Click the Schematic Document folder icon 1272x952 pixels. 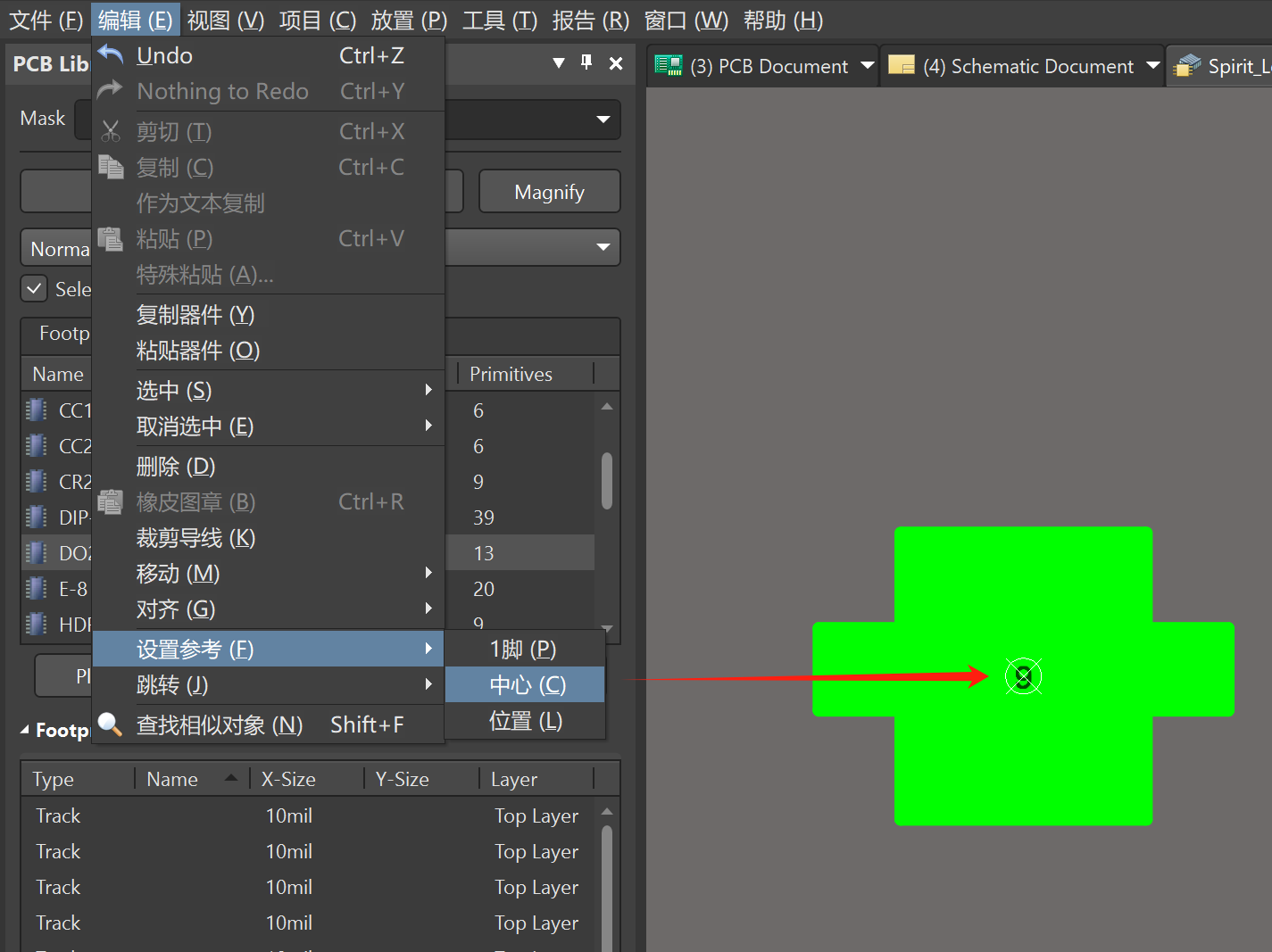point(902,66)
